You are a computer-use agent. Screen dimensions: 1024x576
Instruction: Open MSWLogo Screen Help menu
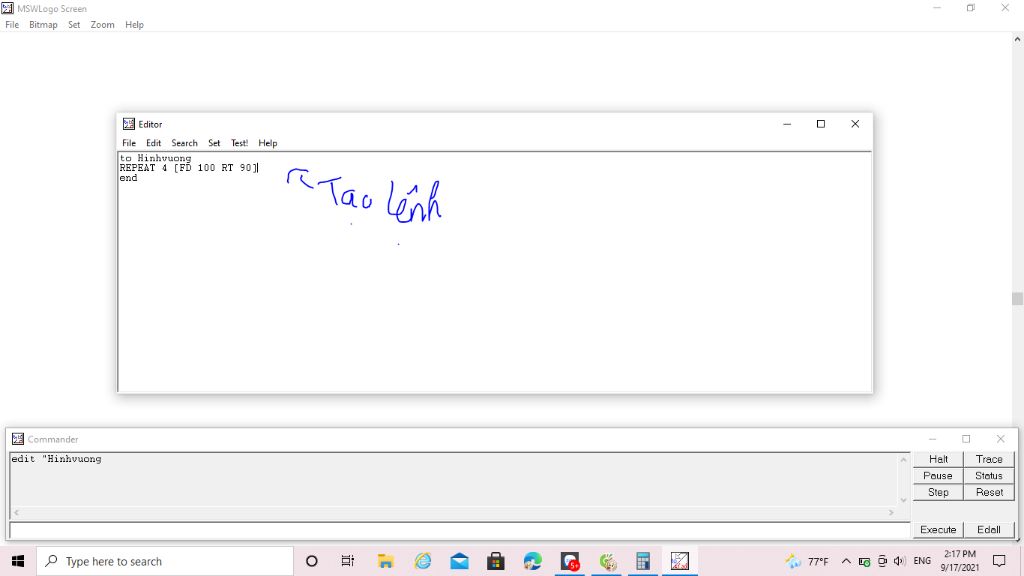[134, 25]
